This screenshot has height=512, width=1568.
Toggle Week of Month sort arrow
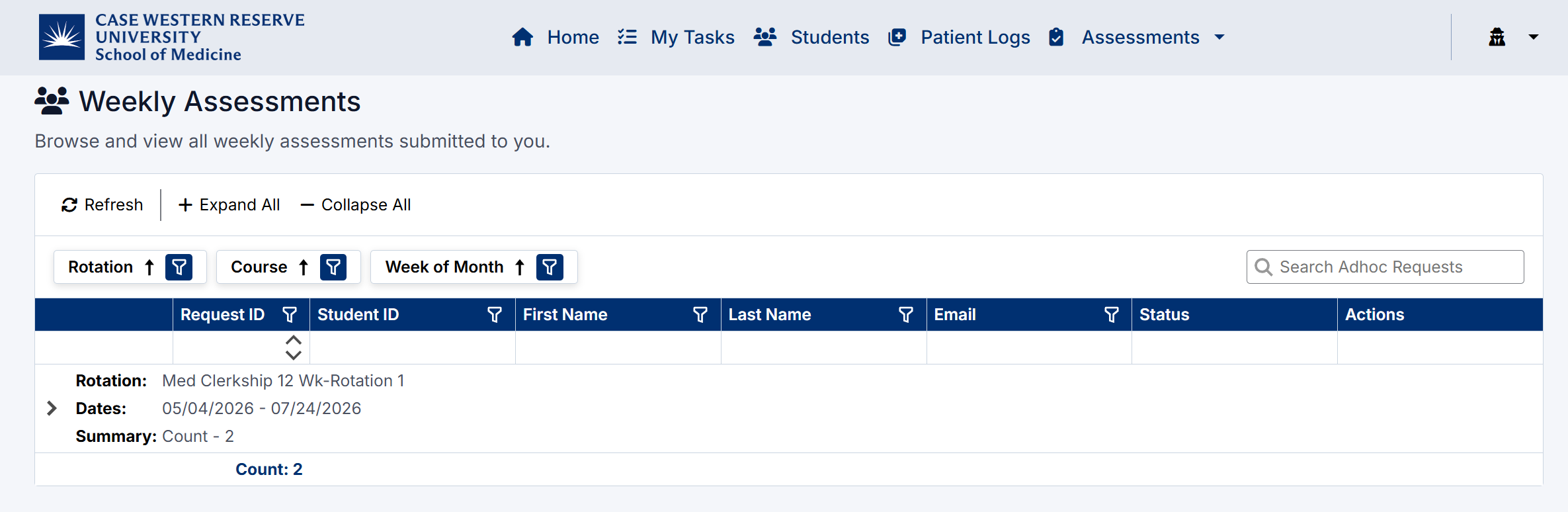point(520,267)
